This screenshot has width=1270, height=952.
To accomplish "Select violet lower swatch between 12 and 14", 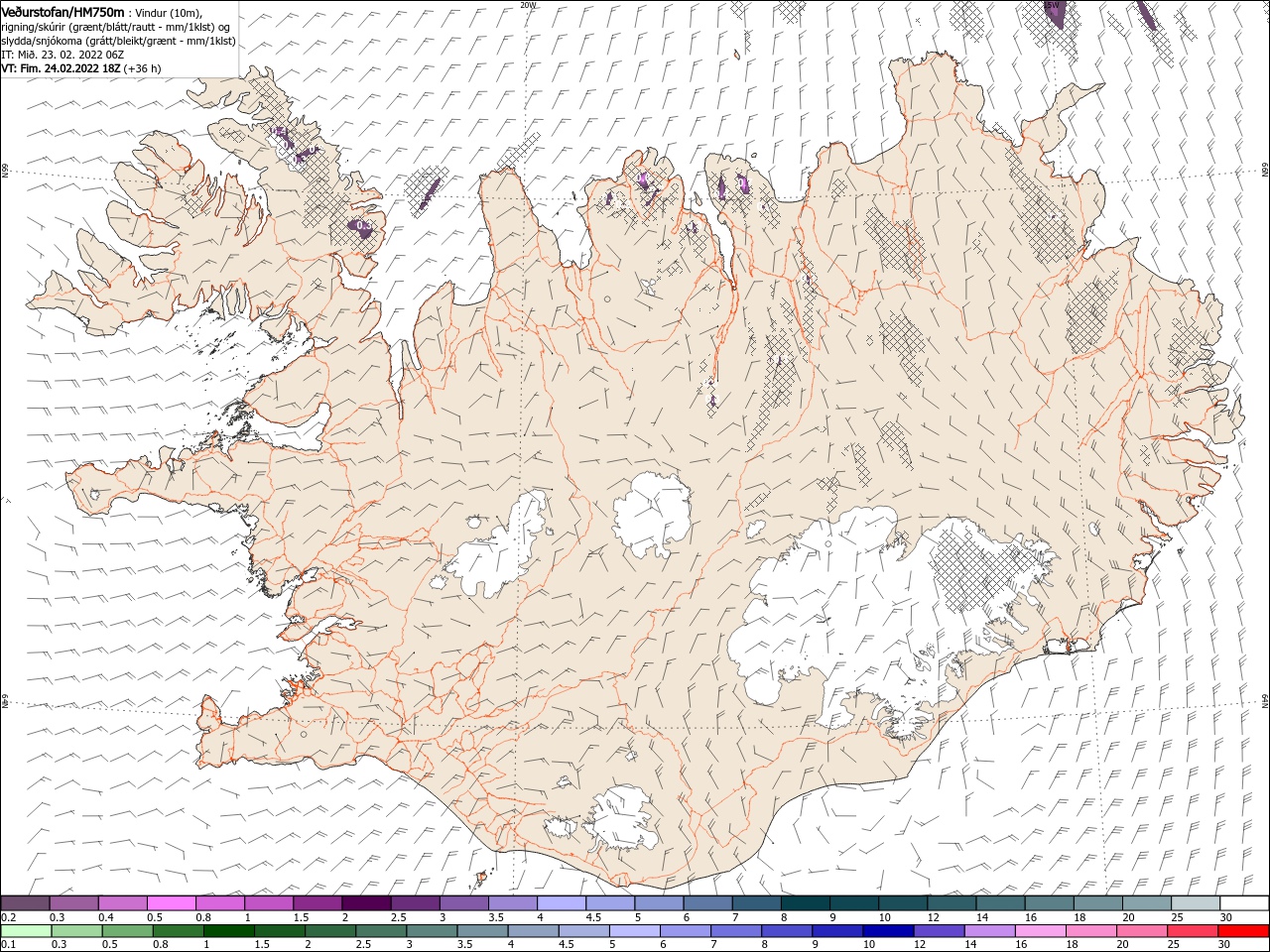I will tap(938, 931).
